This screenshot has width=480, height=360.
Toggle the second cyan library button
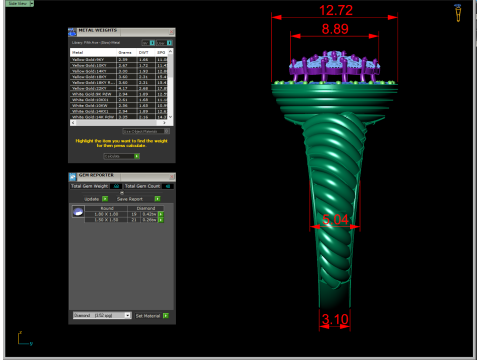click(169, 43)
